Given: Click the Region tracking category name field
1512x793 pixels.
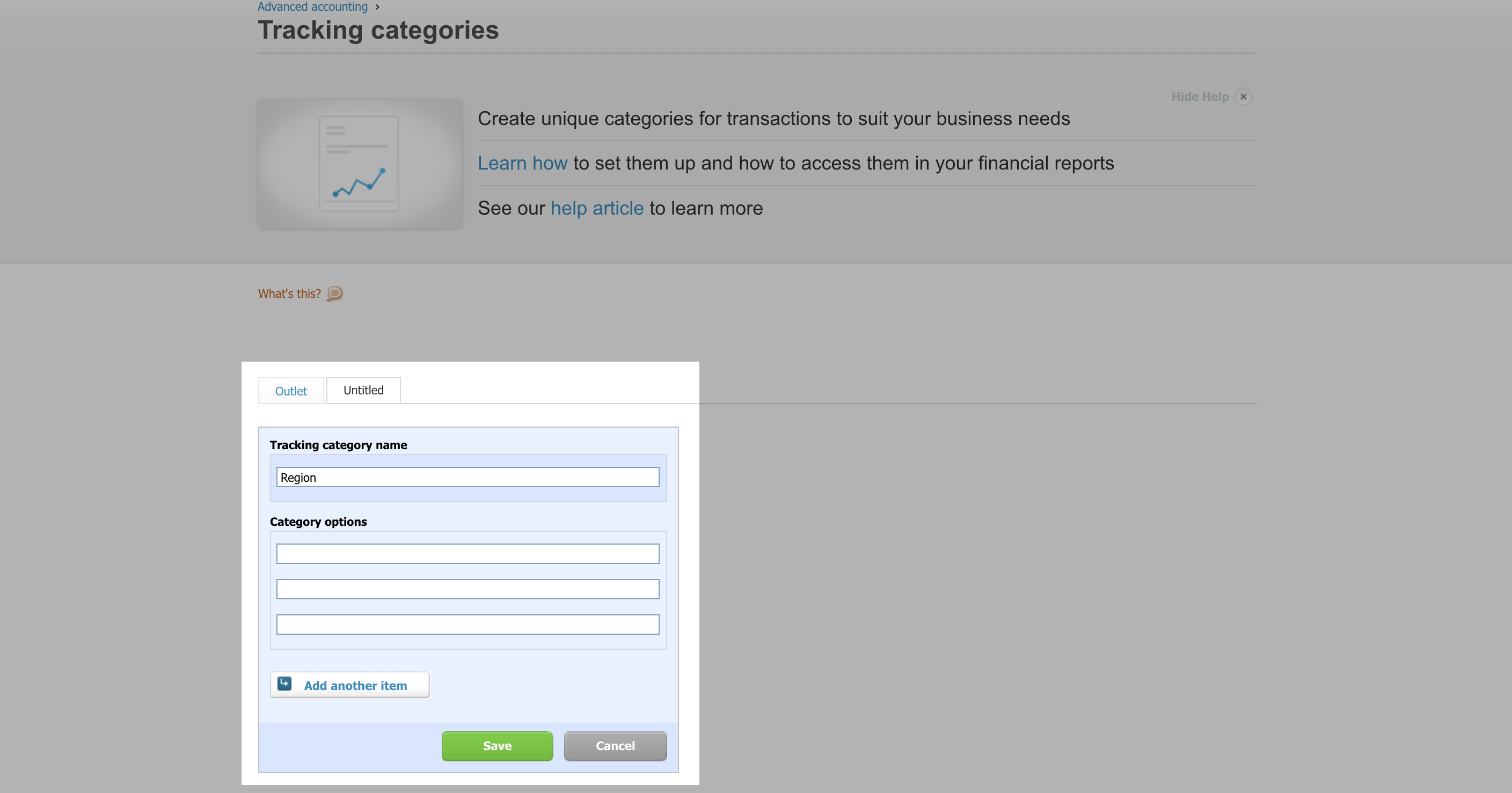Looking at the screenshot, I should (467, 477).
